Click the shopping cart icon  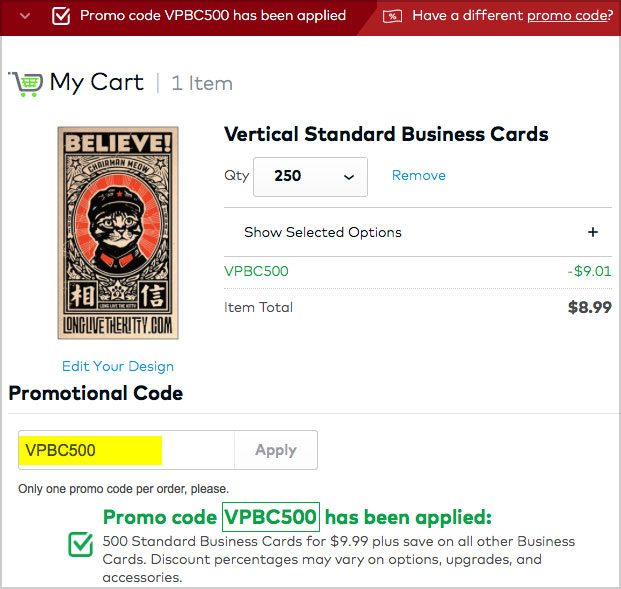26,84
